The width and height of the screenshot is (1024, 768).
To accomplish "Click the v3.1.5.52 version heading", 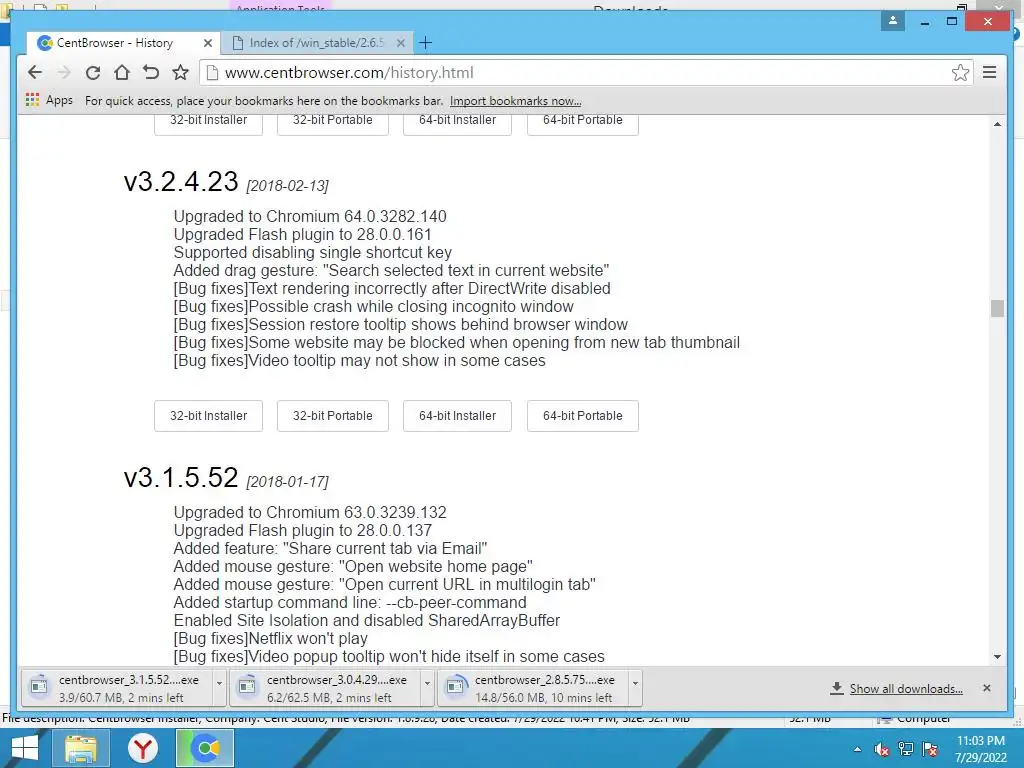I will tap(181, 477).
